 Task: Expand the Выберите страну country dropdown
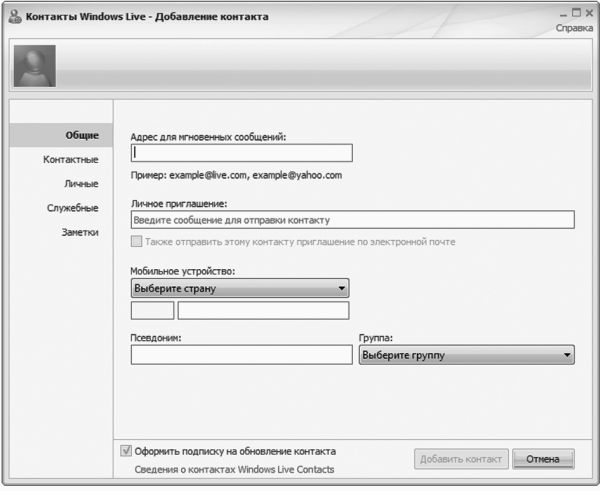[x=240, y=289]
